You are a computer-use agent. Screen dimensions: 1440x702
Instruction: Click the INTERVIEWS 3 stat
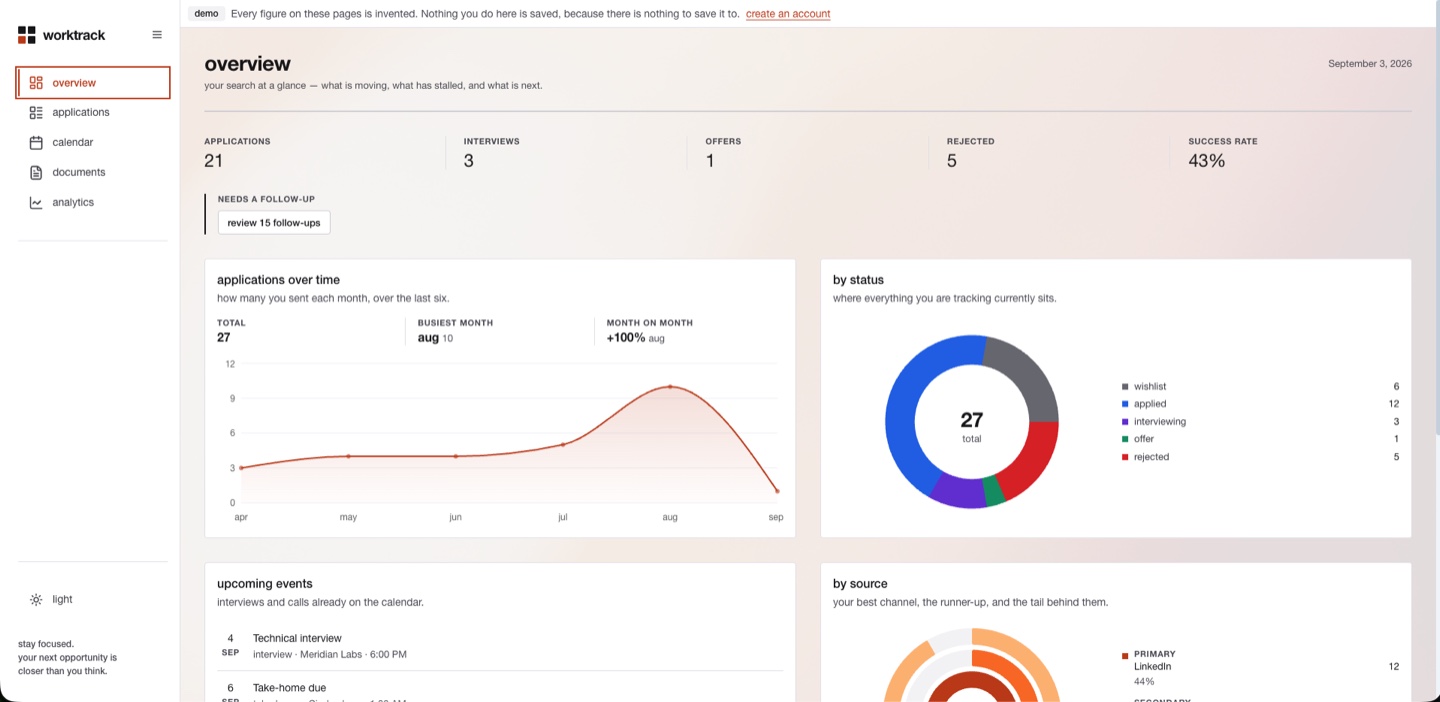pyautogui.click(x=491, y=152)
